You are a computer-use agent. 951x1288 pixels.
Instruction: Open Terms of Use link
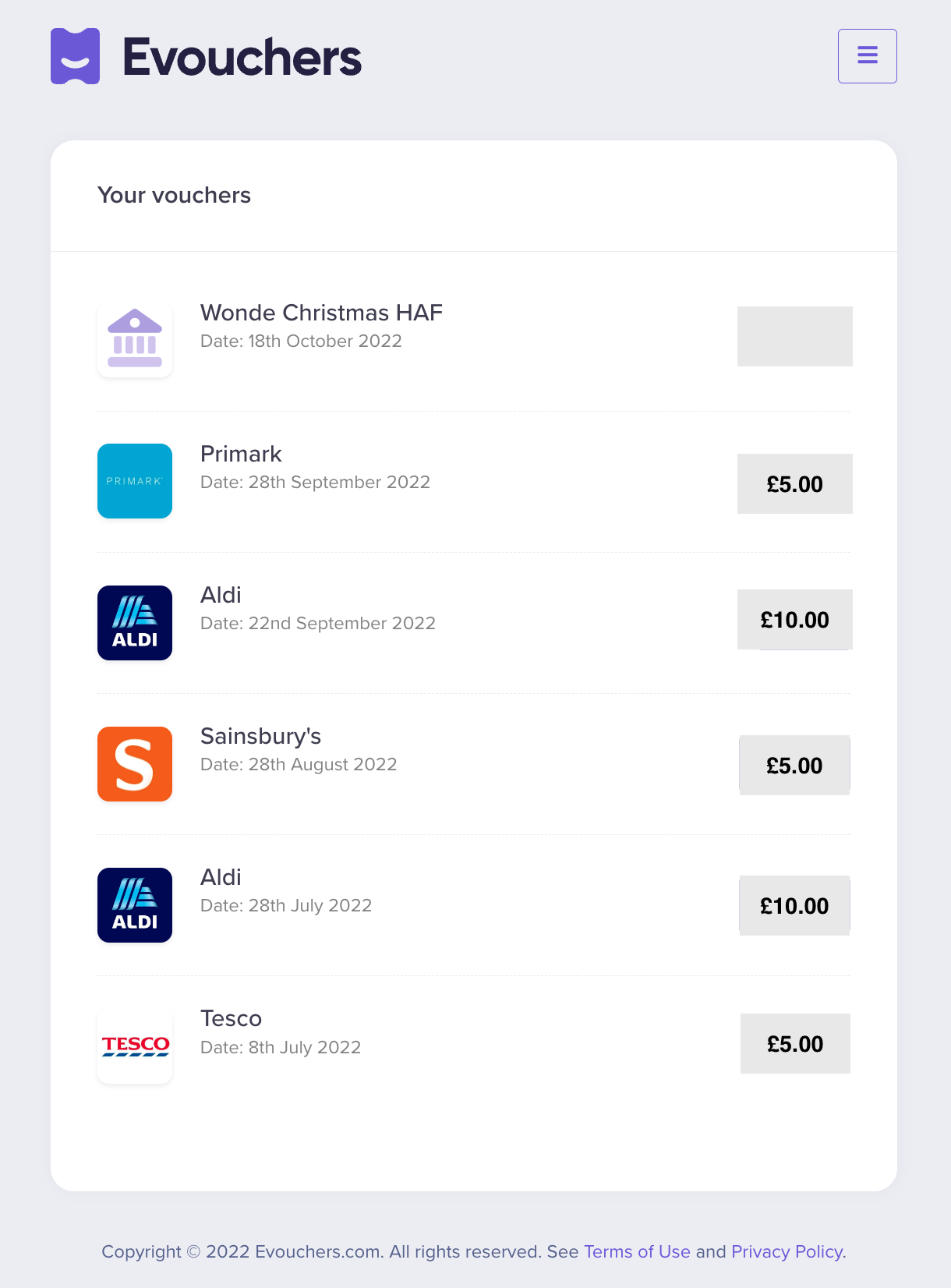[x=637, y=1251]
